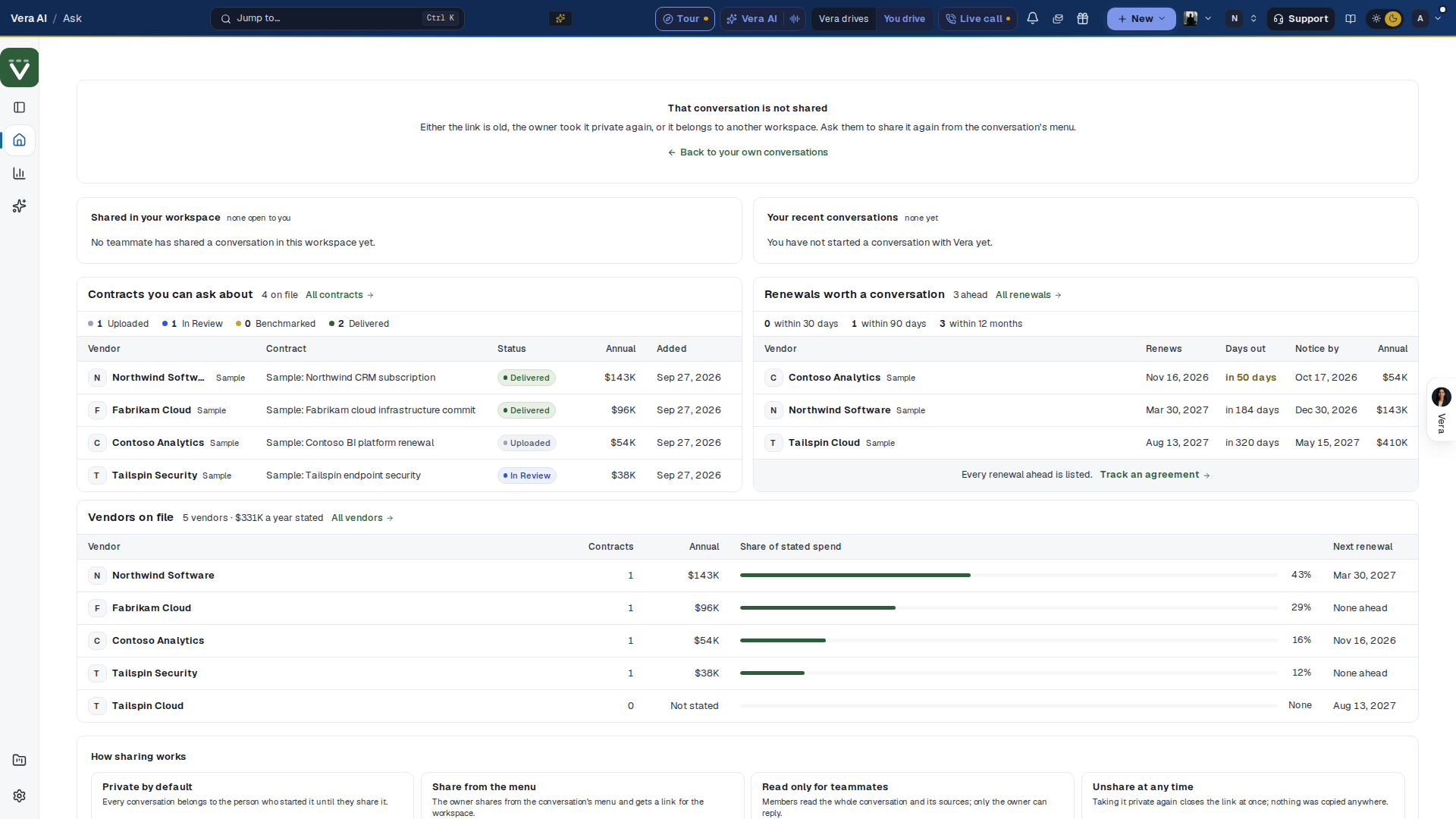Viewport: 1456px width, 819px height.
Task: Open the settings gear in the sidebar
Action: pyautogui.click(x=20, y=795)
